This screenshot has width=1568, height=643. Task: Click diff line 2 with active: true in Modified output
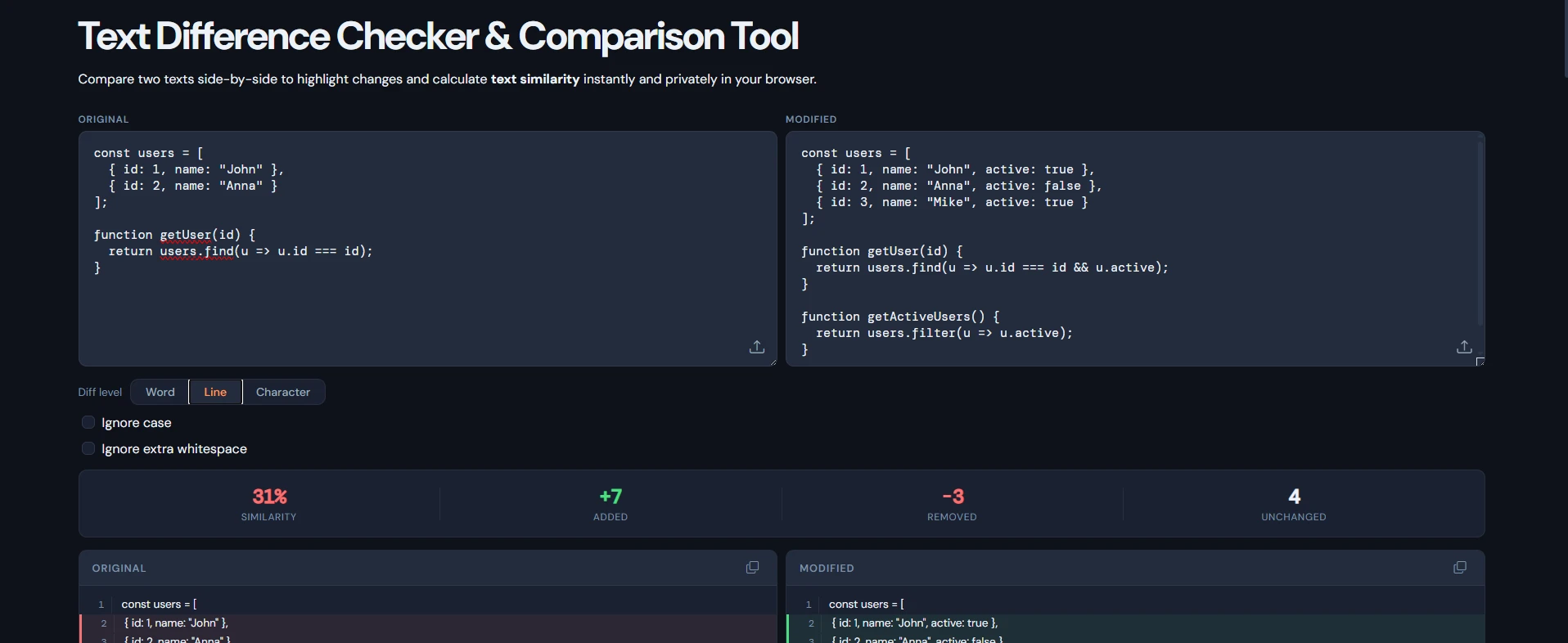point(1135,623)
